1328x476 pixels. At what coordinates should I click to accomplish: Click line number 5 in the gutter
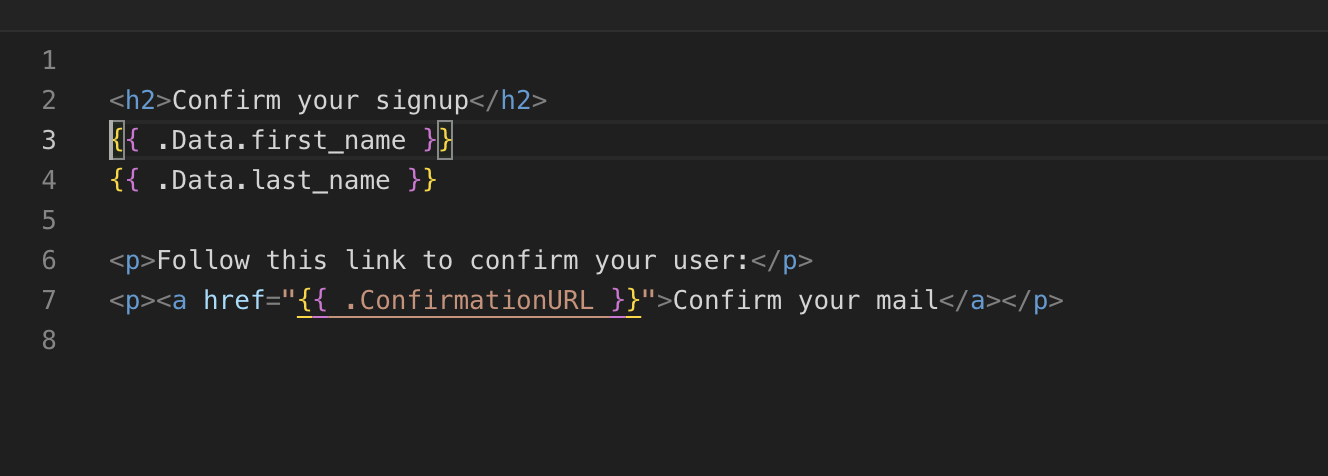coord(49,221)
